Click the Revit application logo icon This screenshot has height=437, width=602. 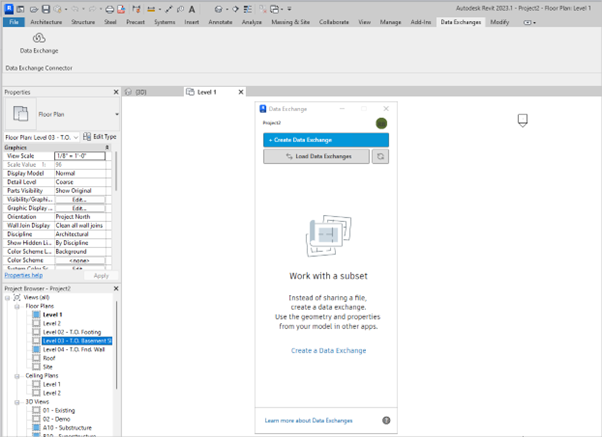[x=8, y=9]
